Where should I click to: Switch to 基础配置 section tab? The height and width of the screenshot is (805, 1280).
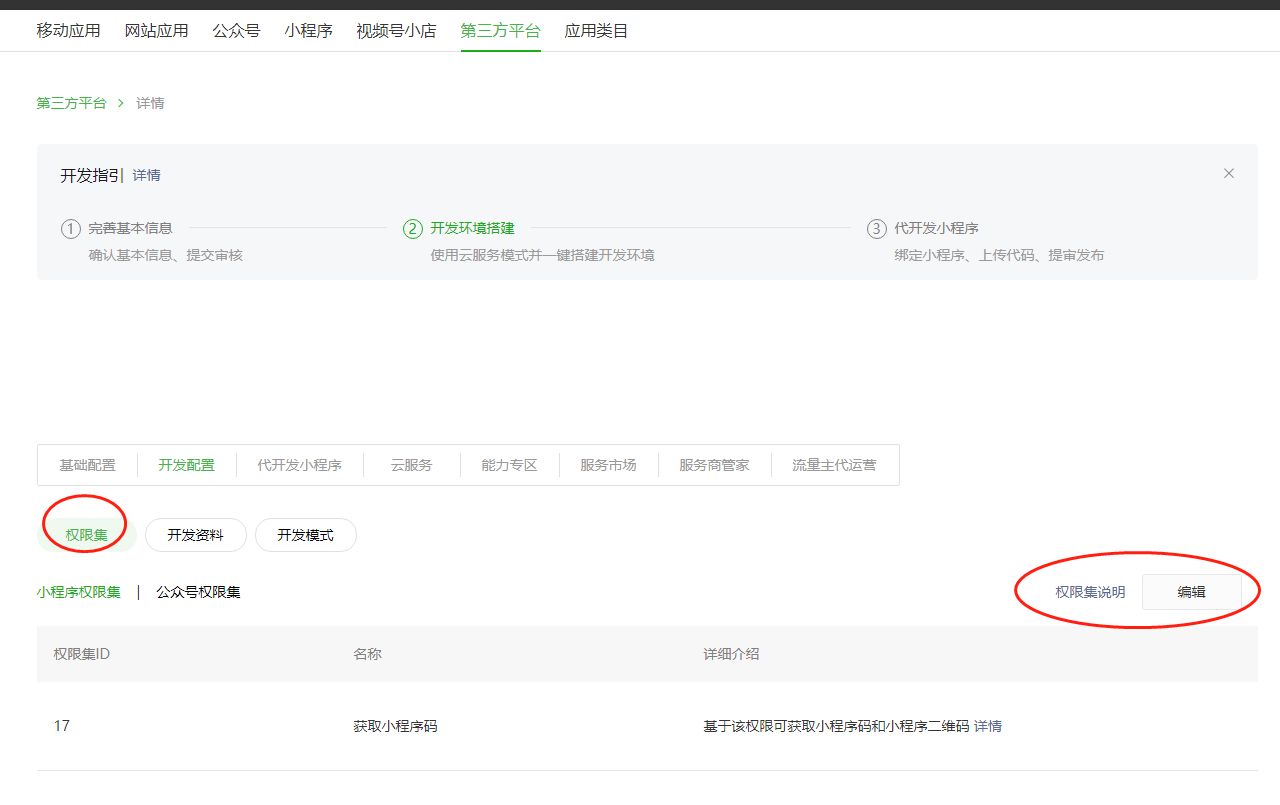pyautogui.click(x=87, y=465)
